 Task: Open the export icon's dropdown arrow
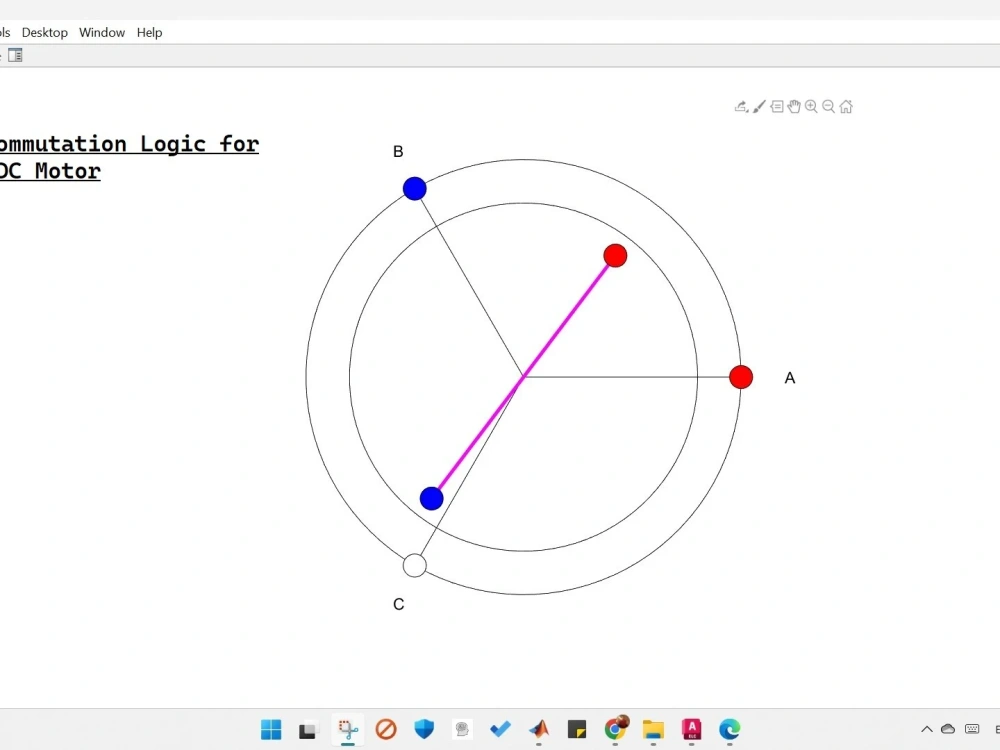pyautogui.click(x=747, y=112)
